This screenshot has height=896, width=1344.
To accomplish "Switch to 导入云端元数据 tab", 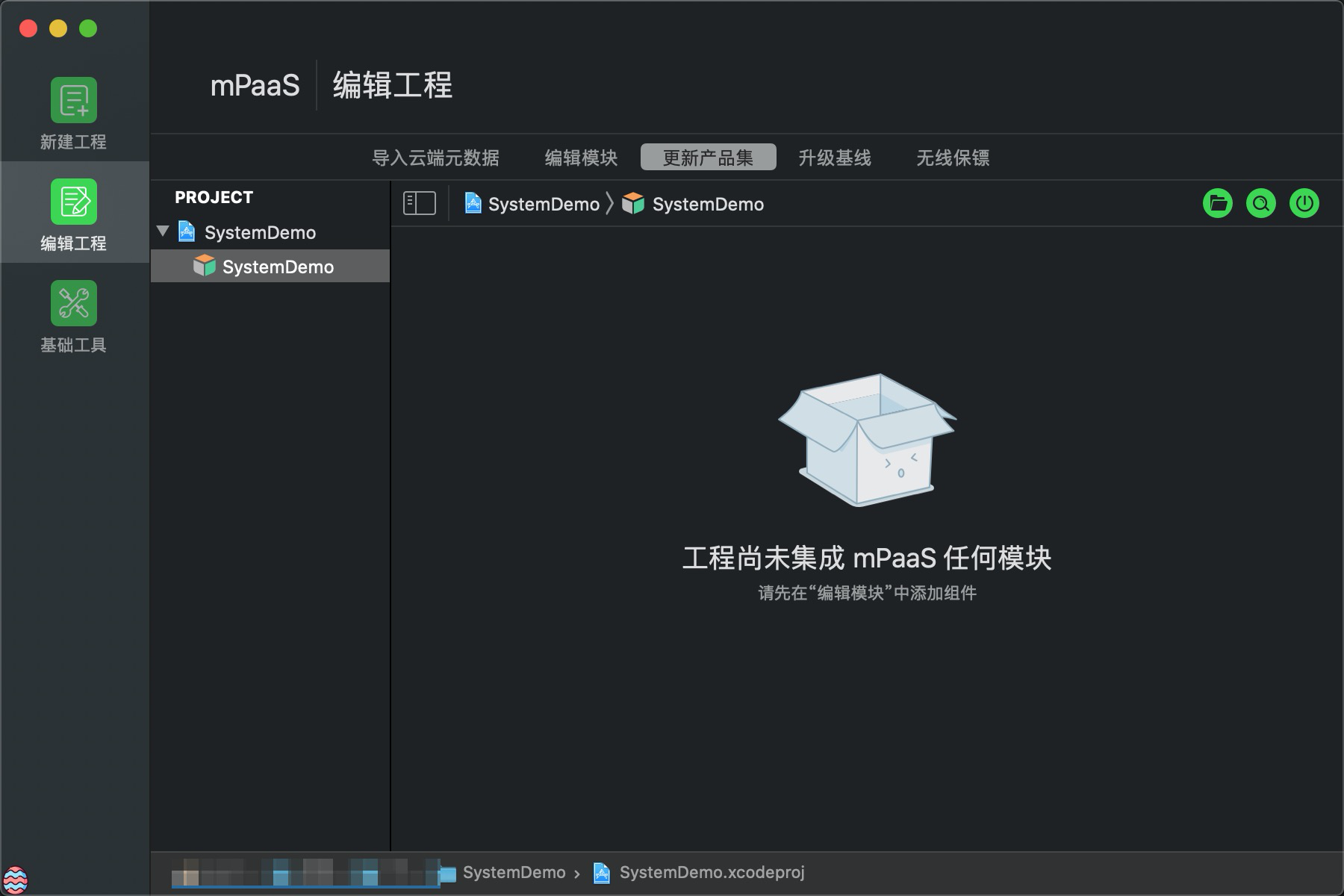I will click(436, 158).
